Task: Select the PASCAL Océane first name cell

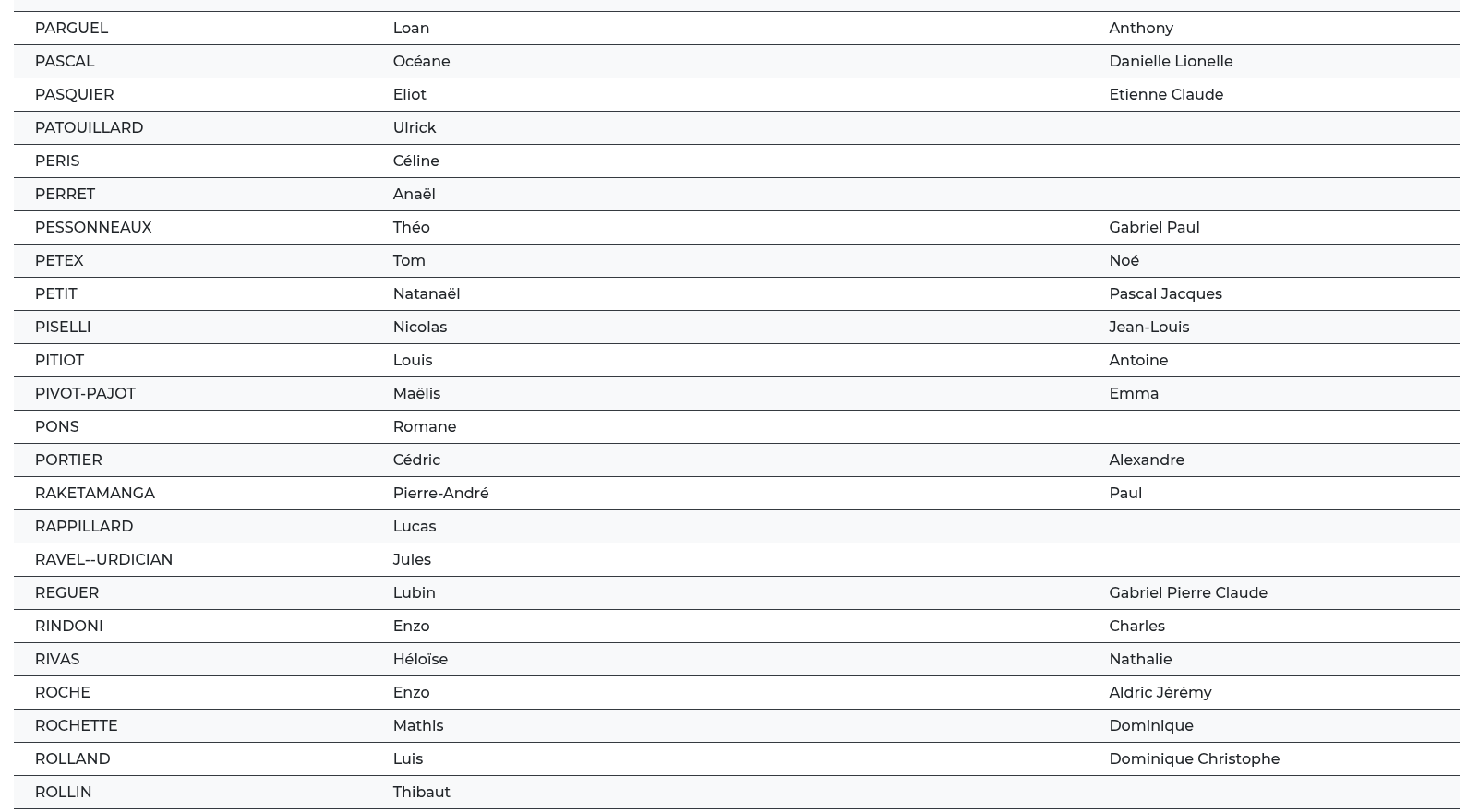Action: click(421, 62)
